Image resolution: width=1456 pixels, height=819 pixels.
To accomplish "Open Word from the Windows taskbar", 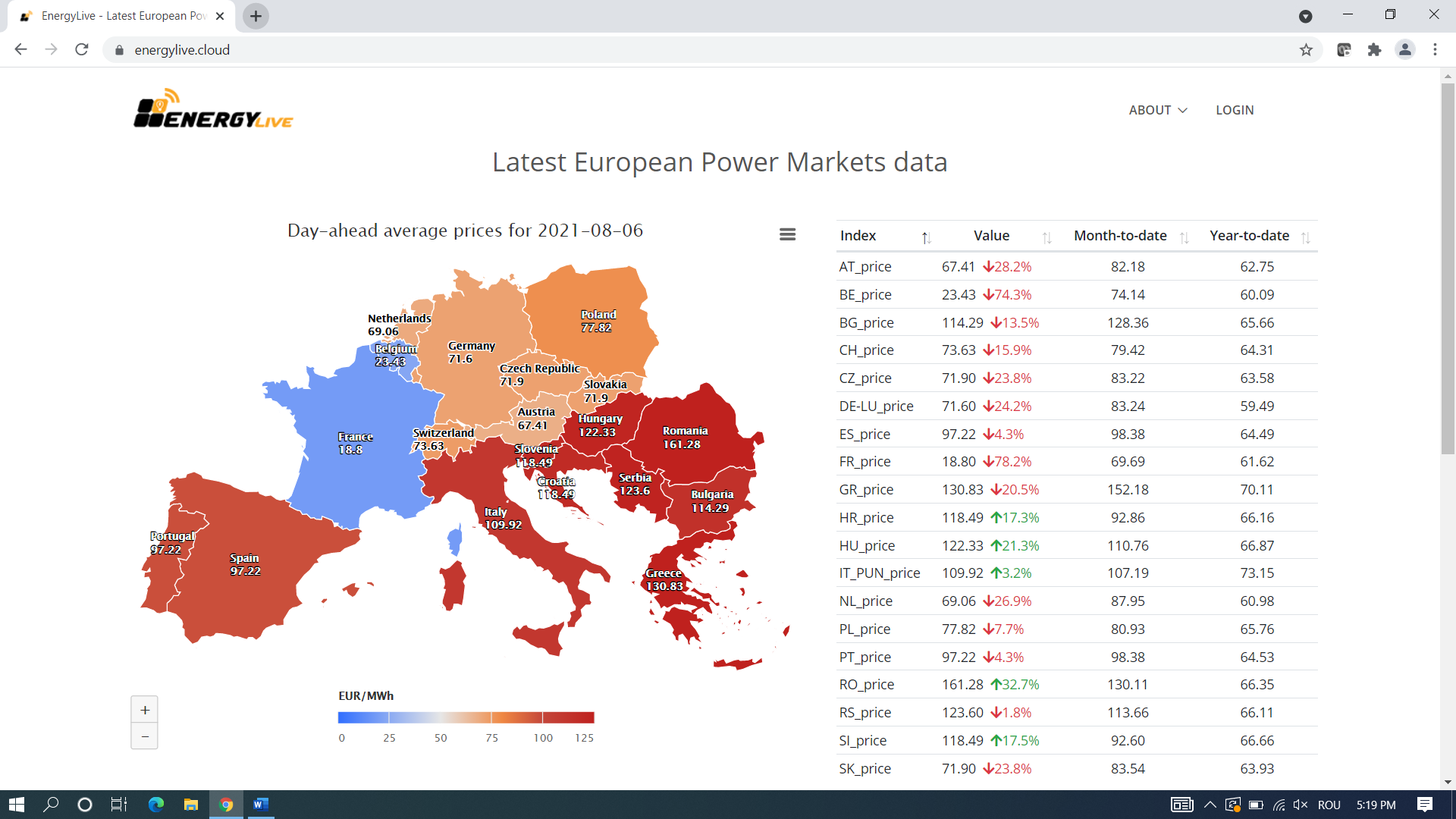I will click(260, 805).
